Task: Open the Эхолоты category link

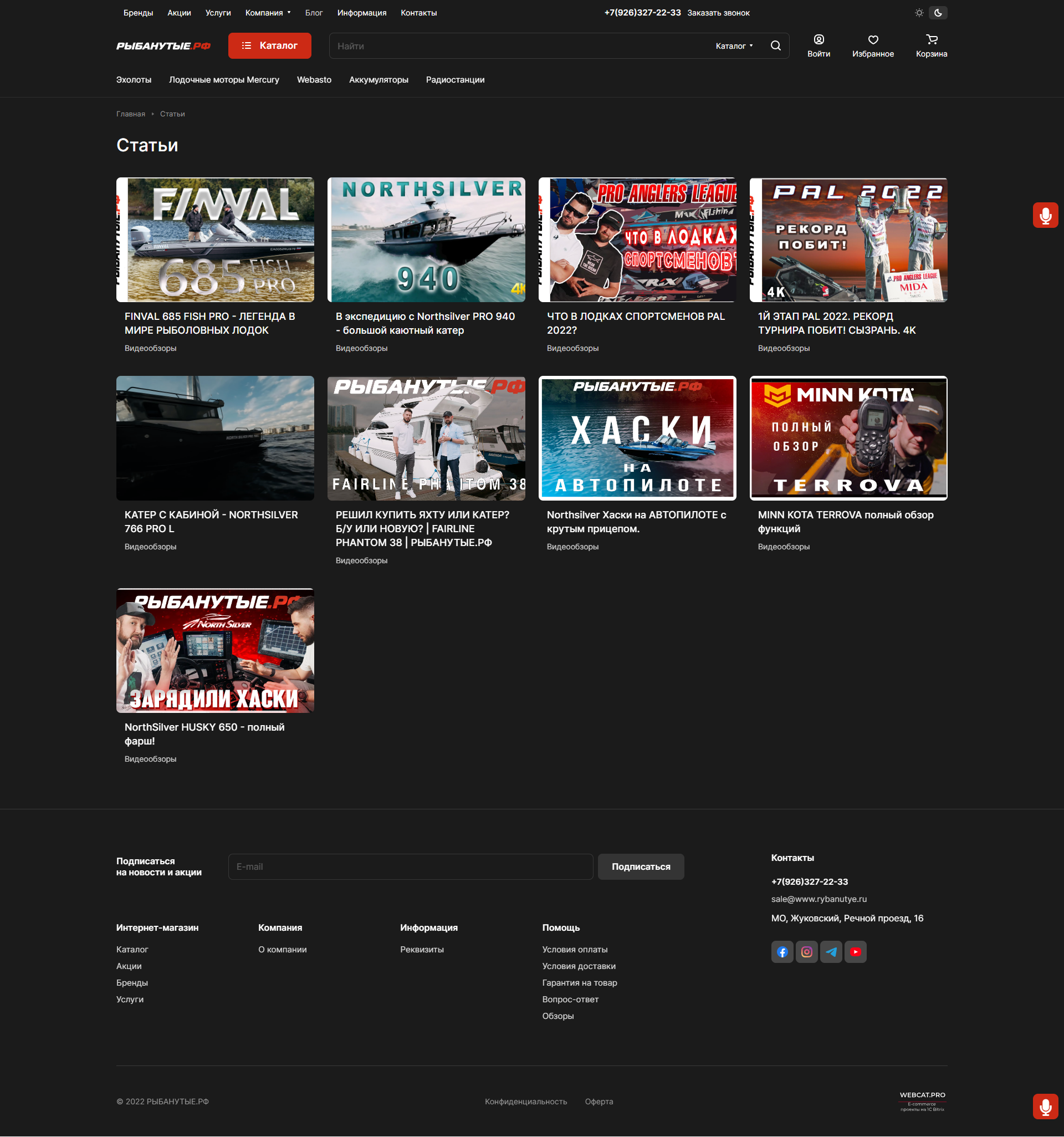Action: coord(134,79)
